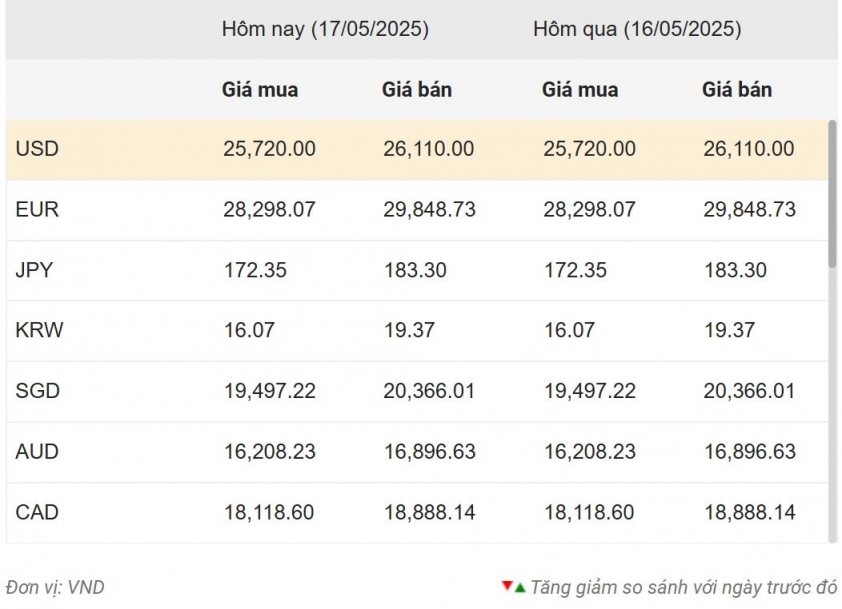Click the "Hôm qua (16/05/2025)" column header
Viewport: 842px width, 609px height.
click(637, 29)
